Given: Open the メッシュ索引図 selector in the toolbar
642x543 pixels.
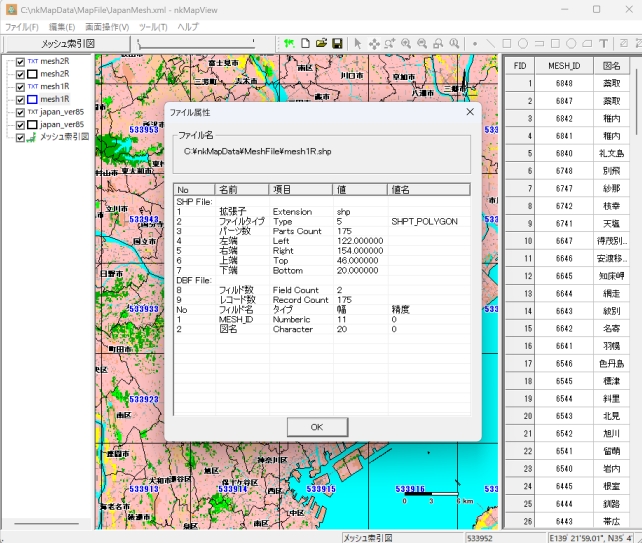Looking at the screenshot, I should 67,44.
